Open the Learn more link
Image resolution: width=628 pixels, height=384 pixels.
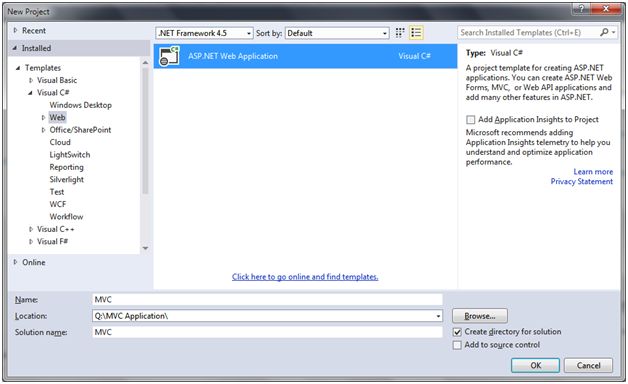593,172
